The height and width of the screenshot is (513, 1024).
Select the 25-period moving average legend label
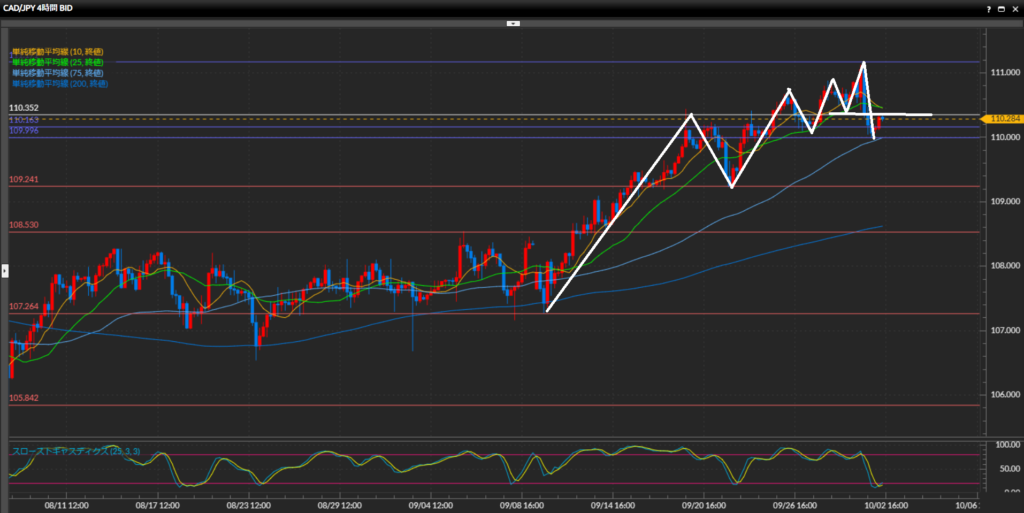(x=57, y=62)
